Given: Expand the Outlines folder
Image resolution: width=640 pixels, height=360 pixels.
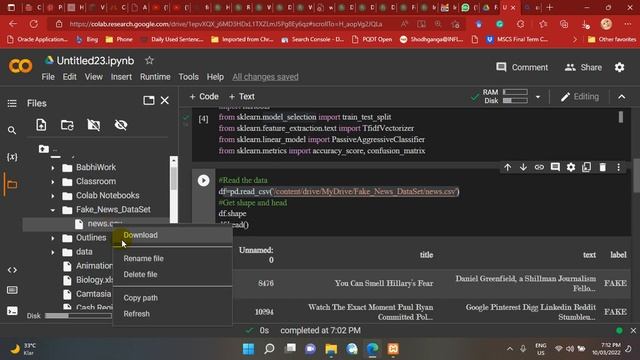Looking at the screenshot, I should tap(53, 238).
